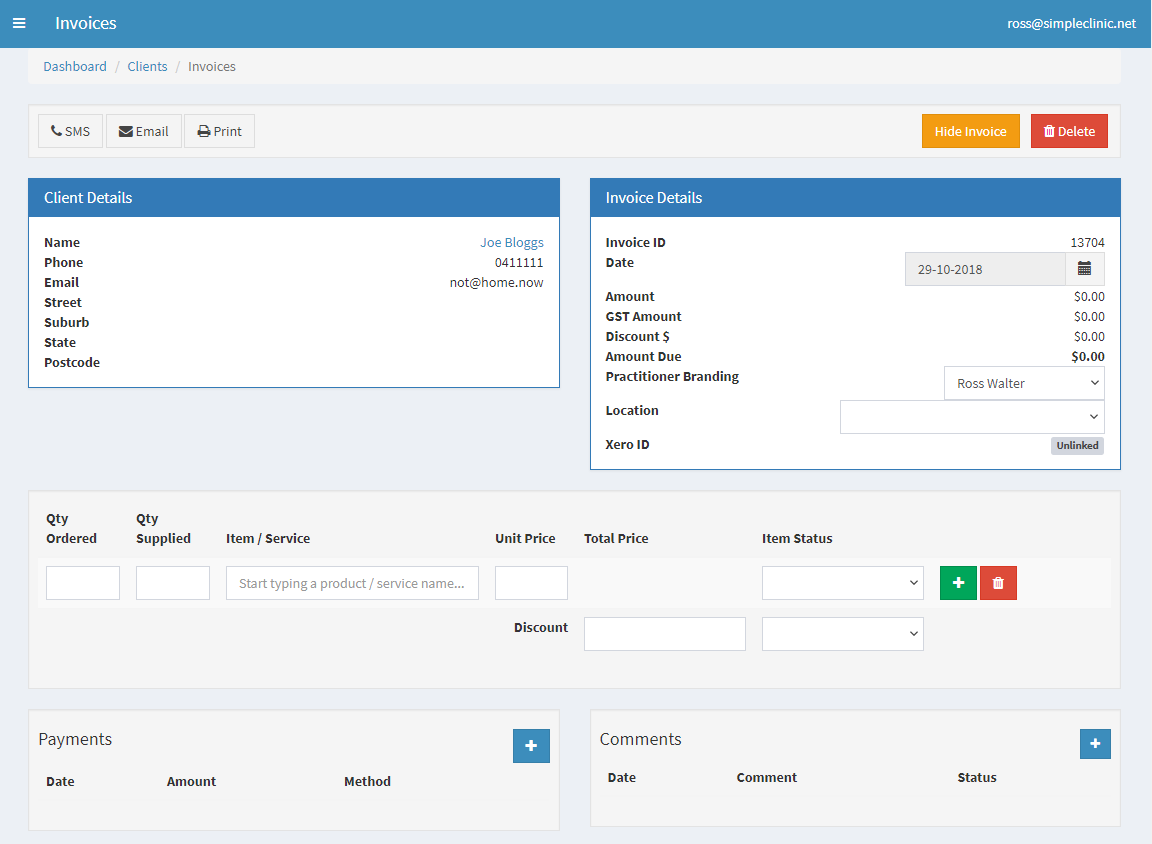This screenshot has height=844, width=1152.
Task: Navigate to Dashboard via the breadcrumb
Action: tap(74, 66)
